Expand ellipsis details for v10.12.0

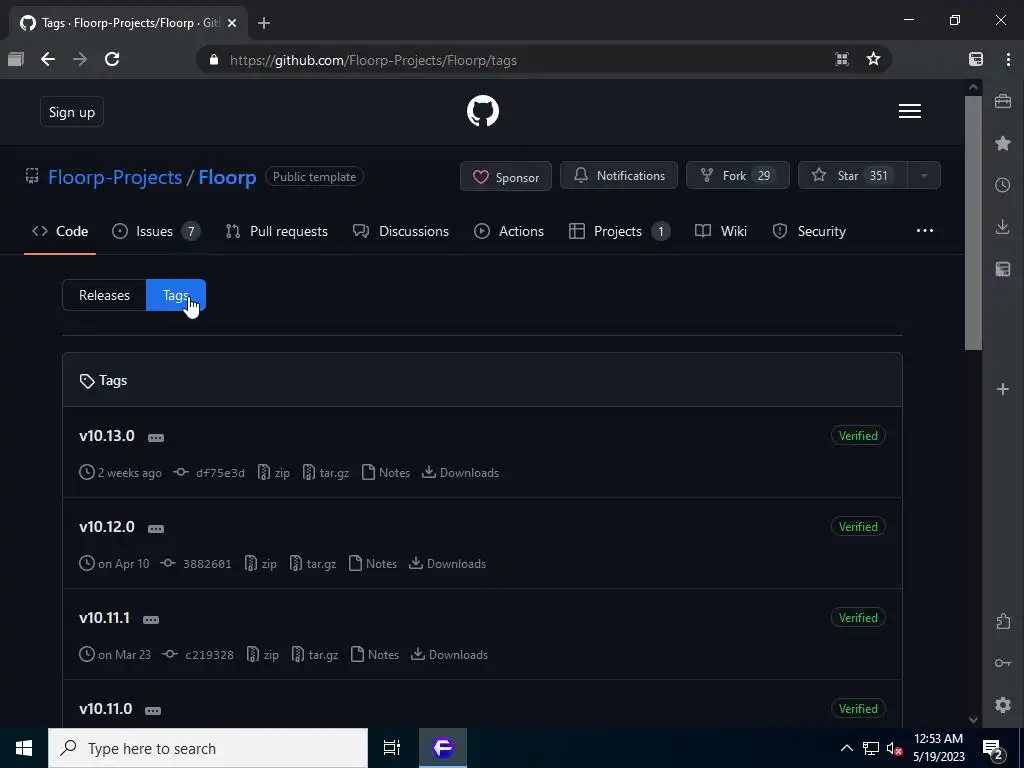[x=156, y=528]
